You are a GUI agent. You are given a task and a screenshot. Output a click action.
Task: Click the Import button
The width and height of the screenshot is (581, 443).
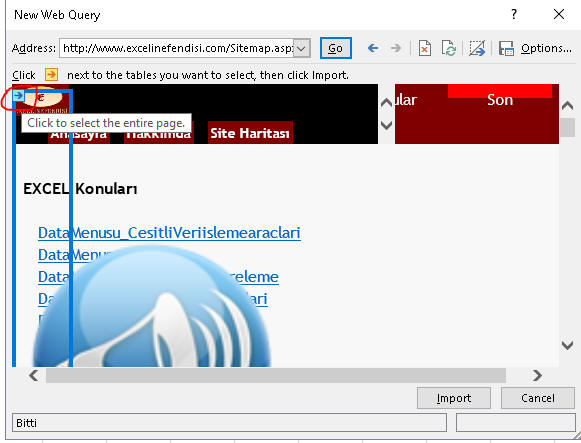click(x=454, y=398)
